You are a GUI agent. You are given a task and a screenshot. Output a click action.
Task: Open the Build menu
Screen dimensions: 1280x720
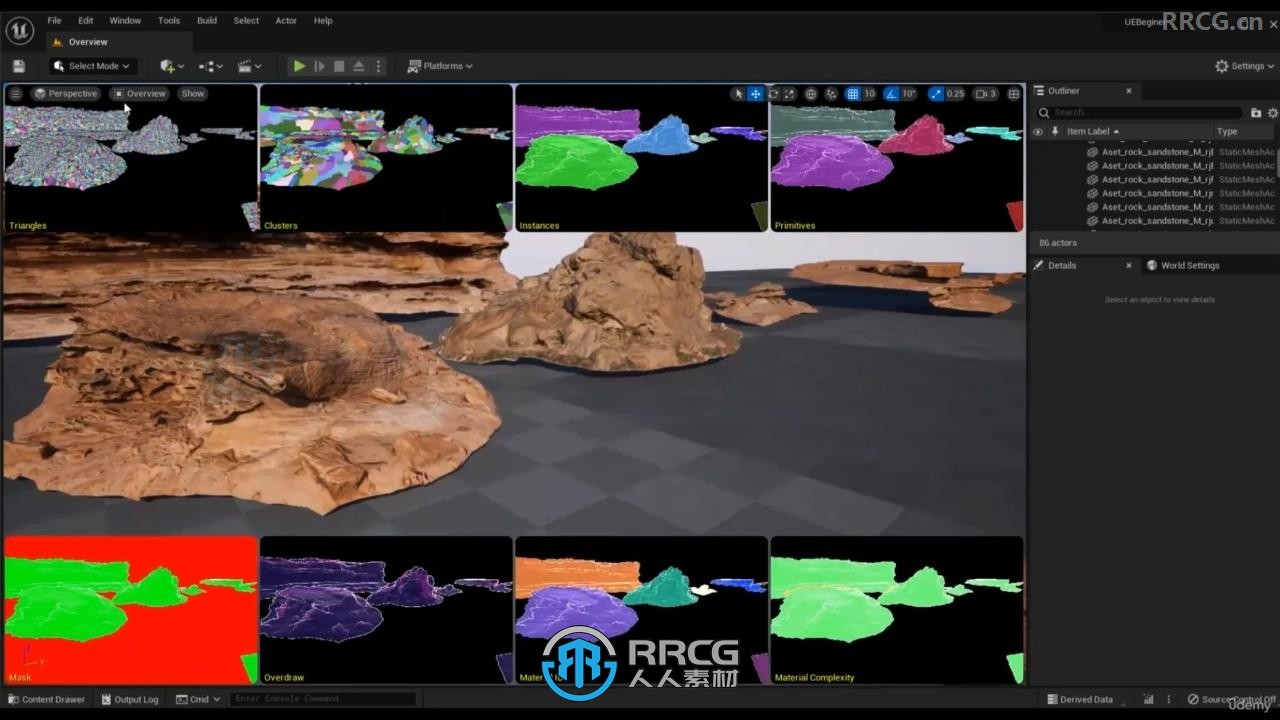click(x=207, y=20)
